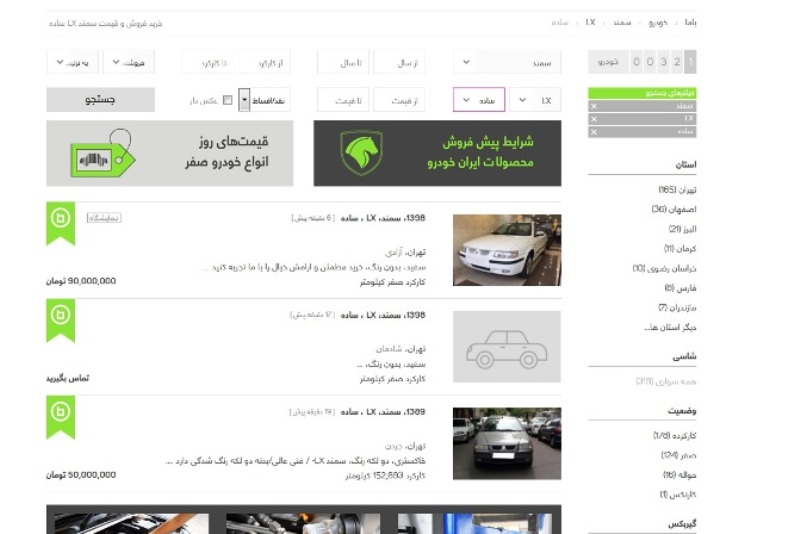Filter by کرمان province
The image size is (800, 534).
(680, 248)
